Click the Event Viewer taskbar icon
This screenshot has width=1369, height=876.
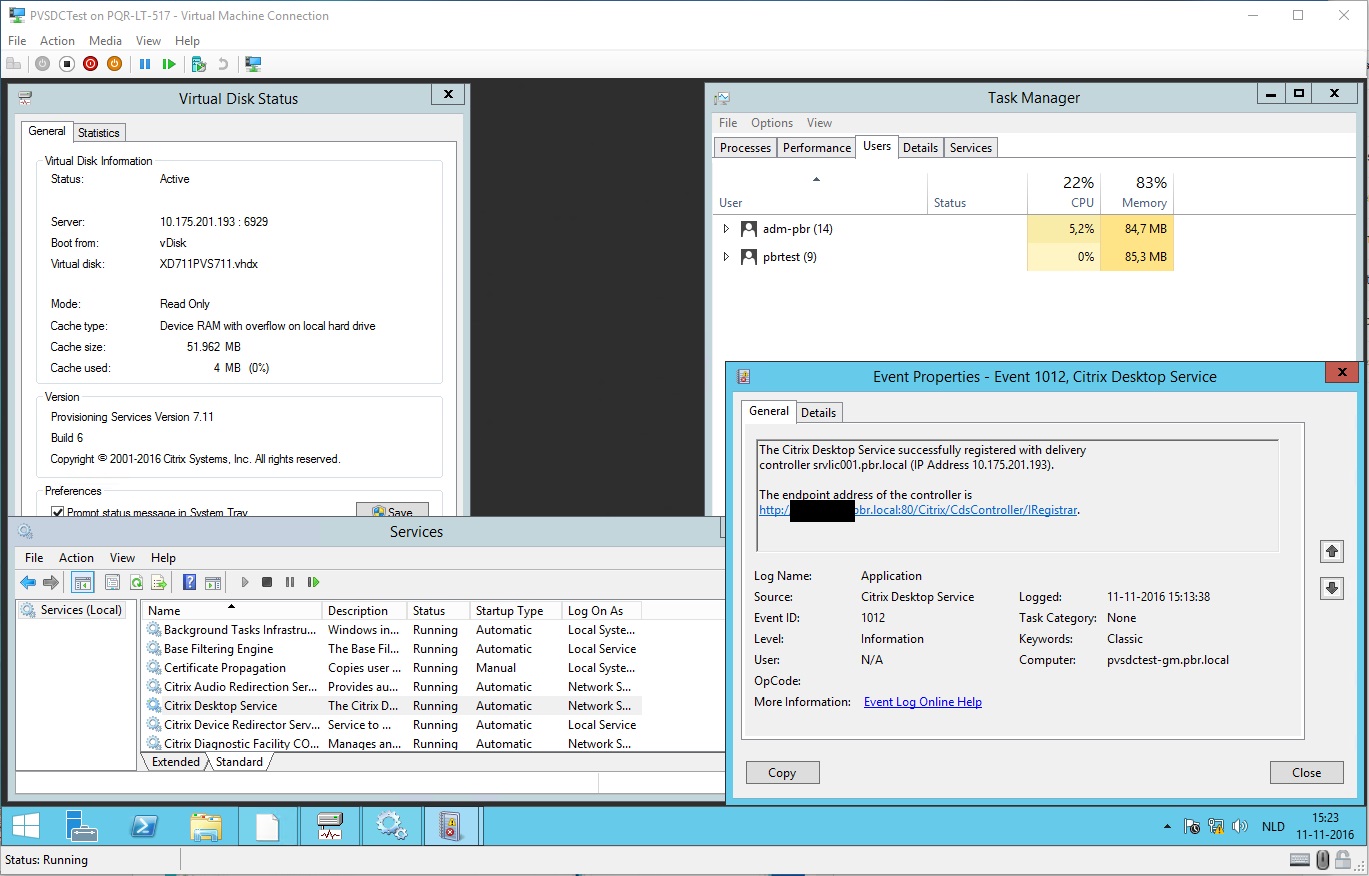pos(452,827)
